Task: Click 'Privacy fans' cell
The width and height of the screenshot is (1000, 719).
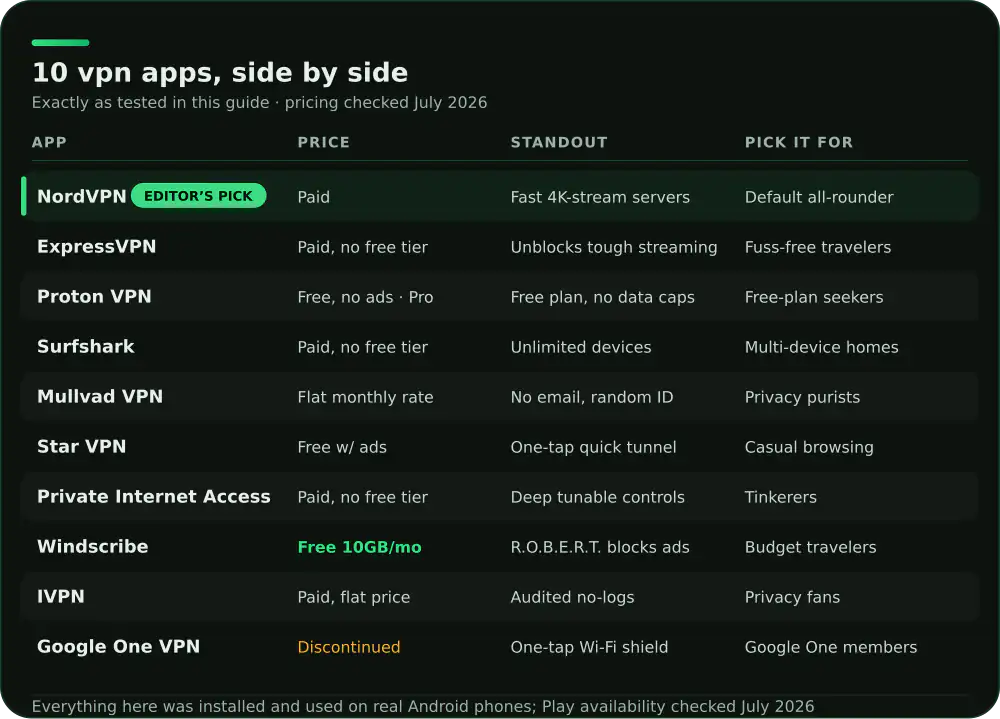Action: tap(792, 597)
